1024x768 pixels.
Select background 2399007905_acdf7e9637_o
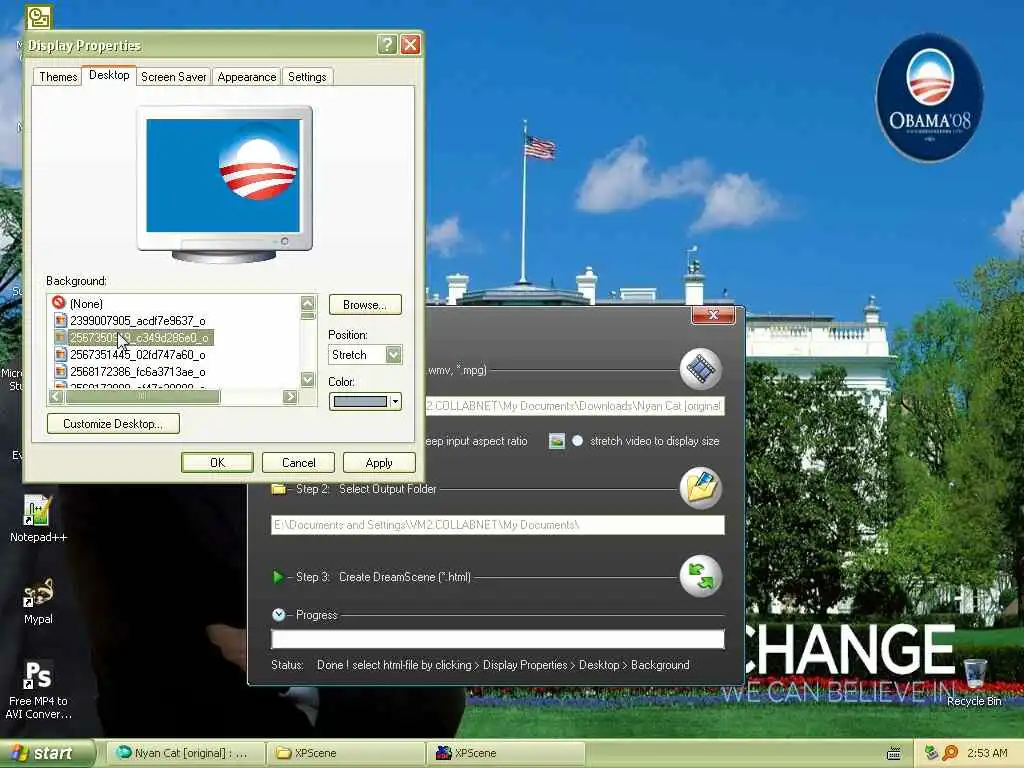(x=138, y=321)
